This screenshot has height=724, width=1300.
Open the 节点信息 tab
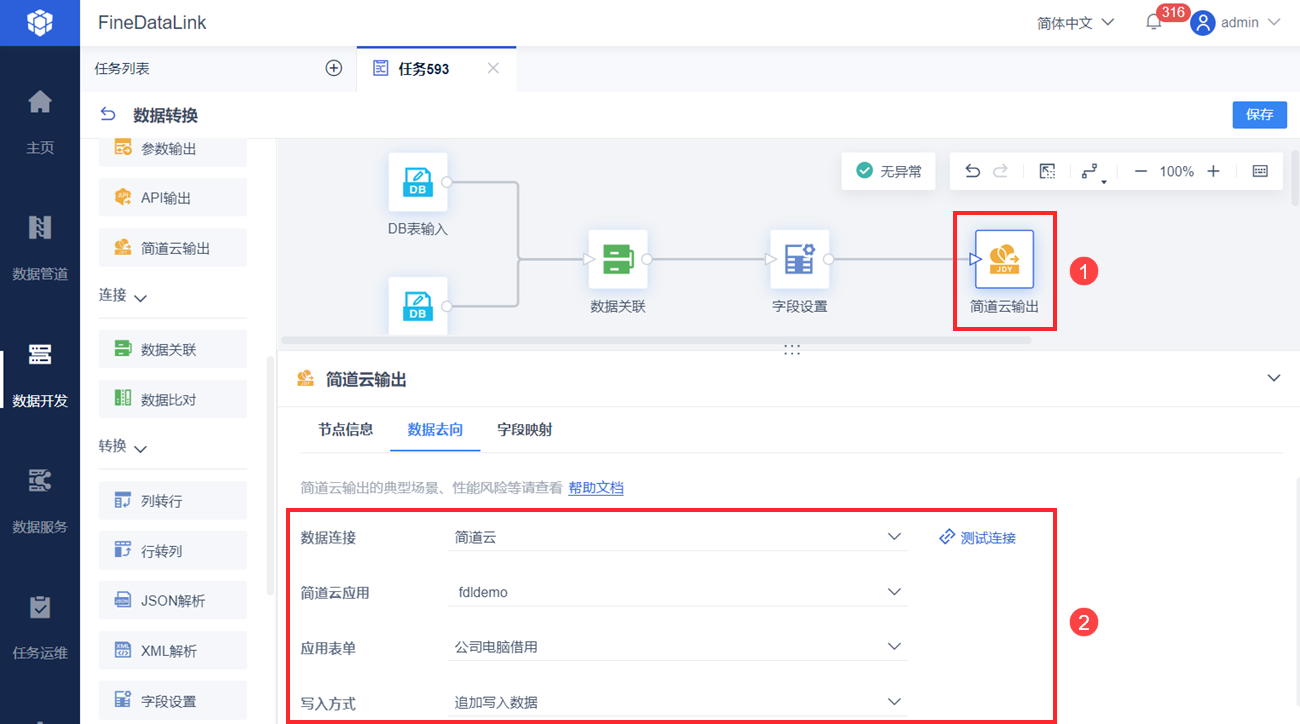click(x=346, y=430)
